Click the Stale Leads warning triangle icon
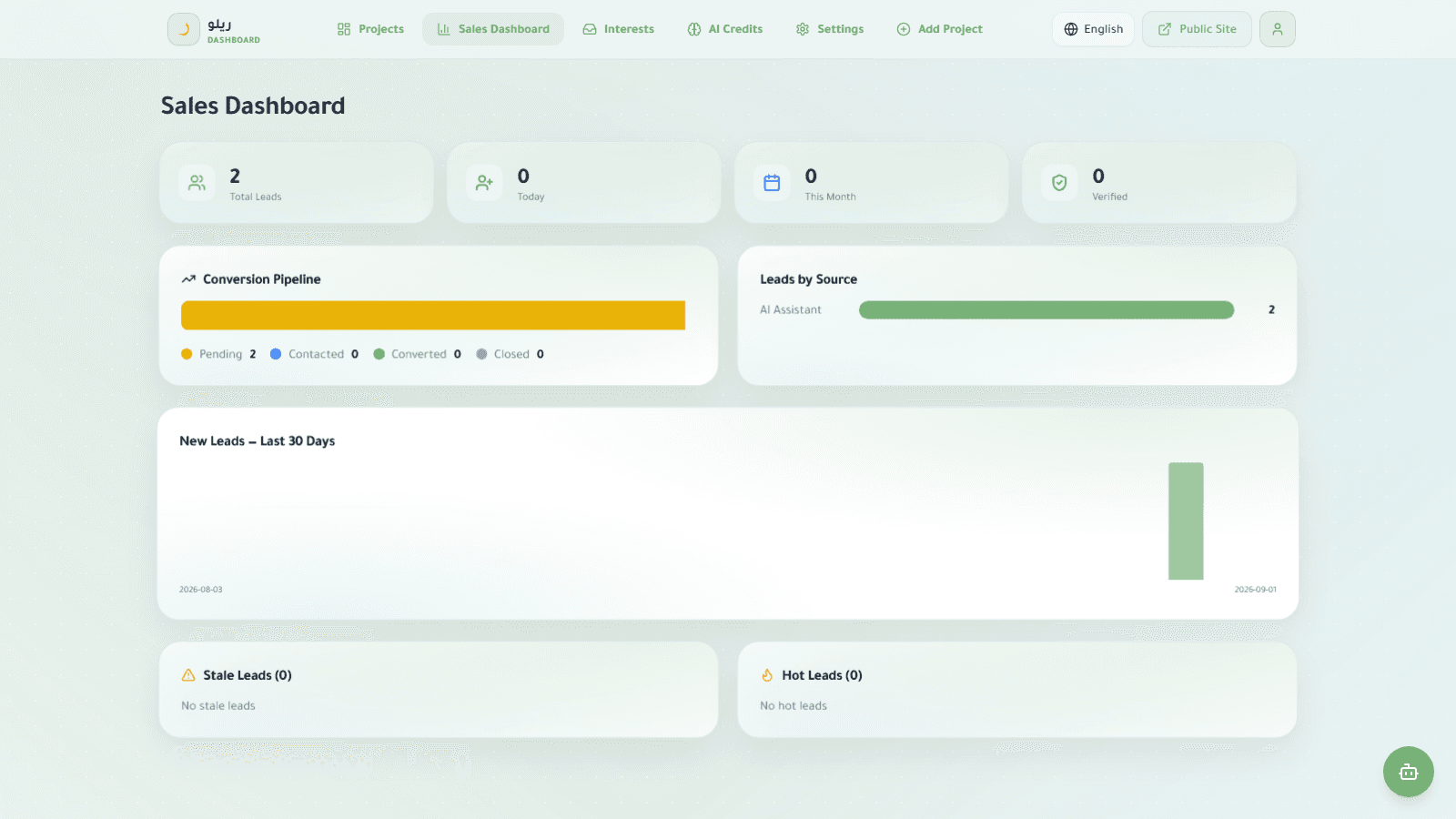Image resolution: width=1456 pixels, height=819 pixels. pos(188,675)
